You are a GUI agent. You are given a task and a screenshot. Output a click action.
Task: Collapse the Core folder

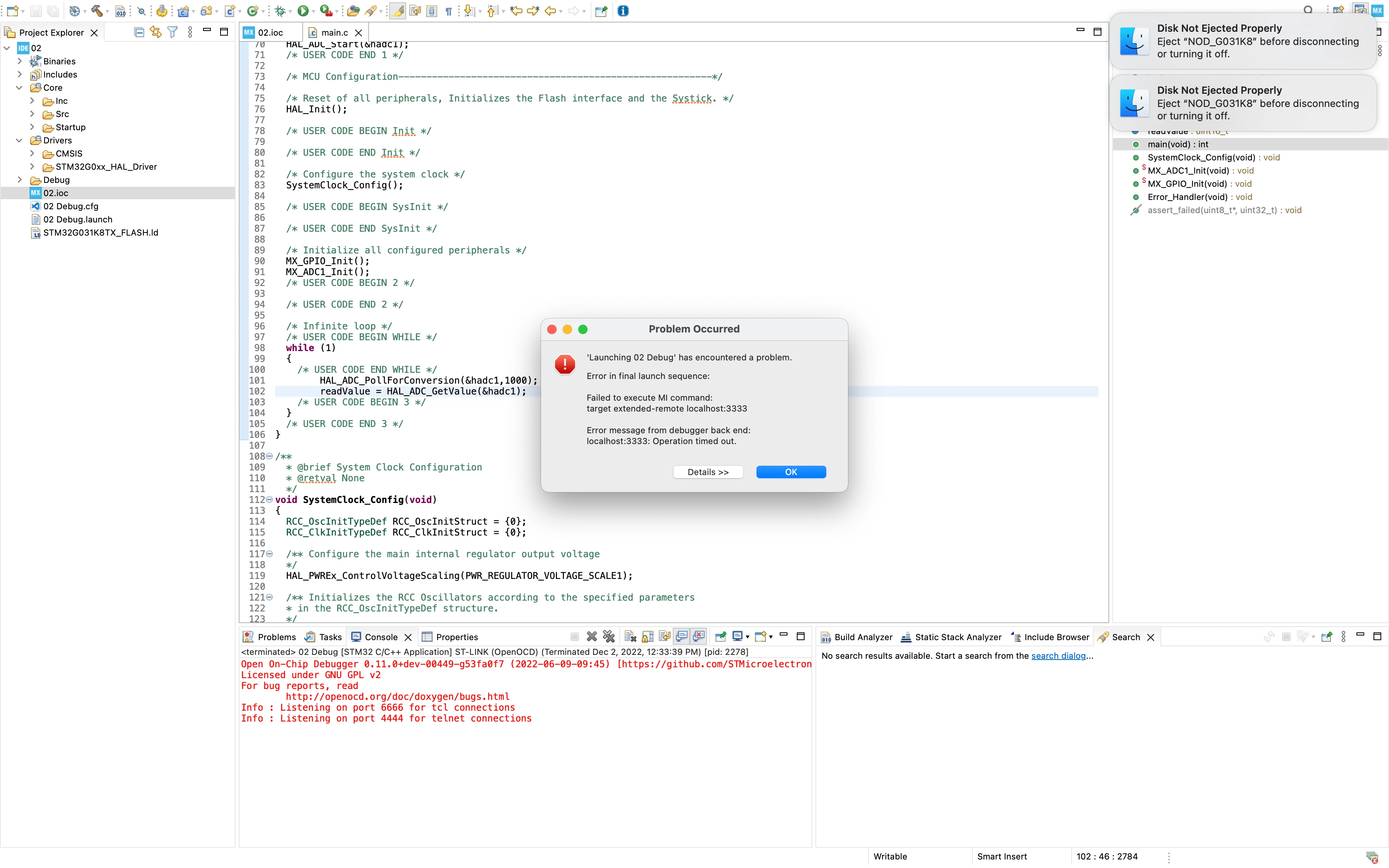click(x=19, y=87)
